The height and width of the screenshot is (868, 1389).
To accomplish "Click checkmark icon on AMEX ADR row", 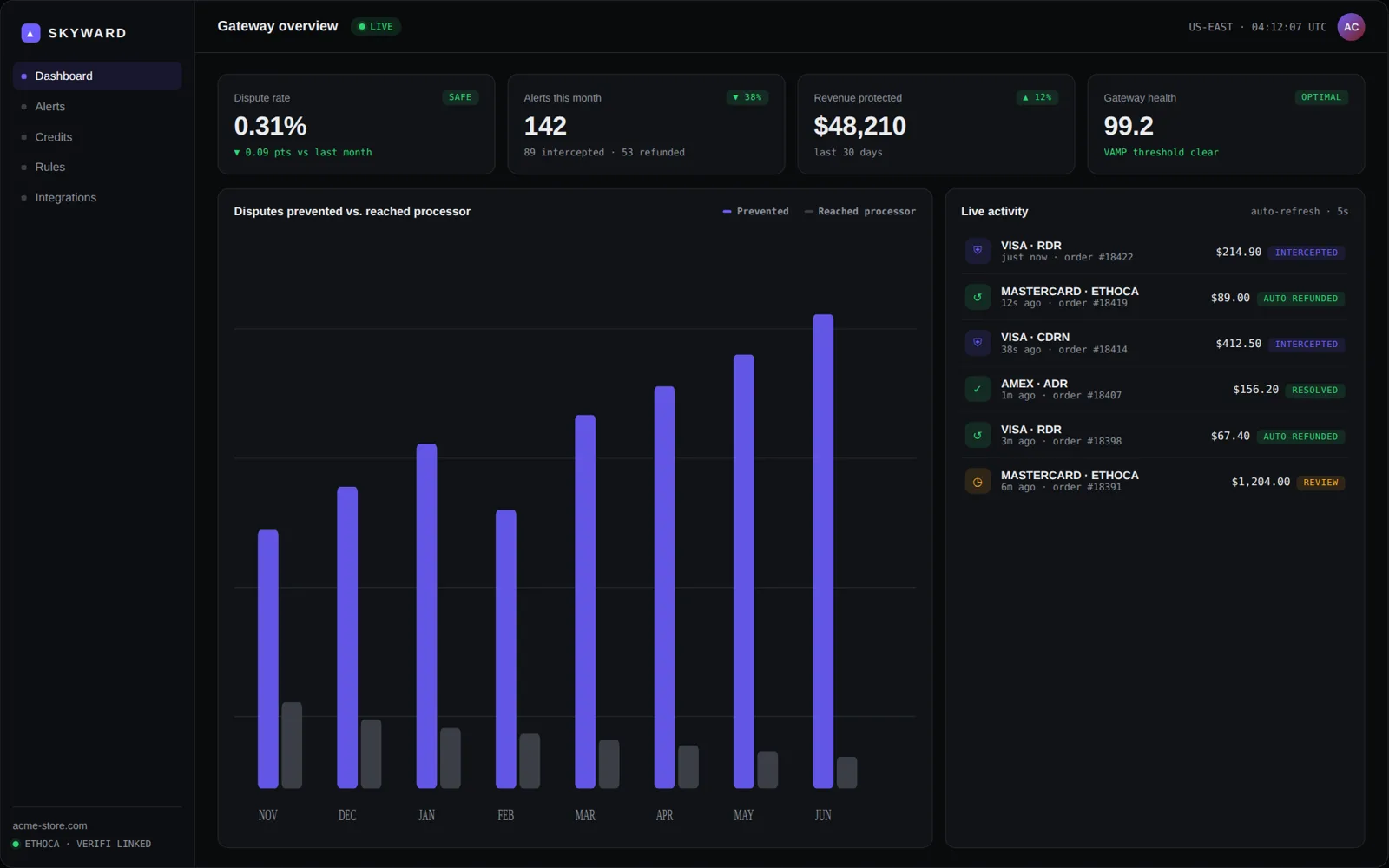I will (978, 389).
